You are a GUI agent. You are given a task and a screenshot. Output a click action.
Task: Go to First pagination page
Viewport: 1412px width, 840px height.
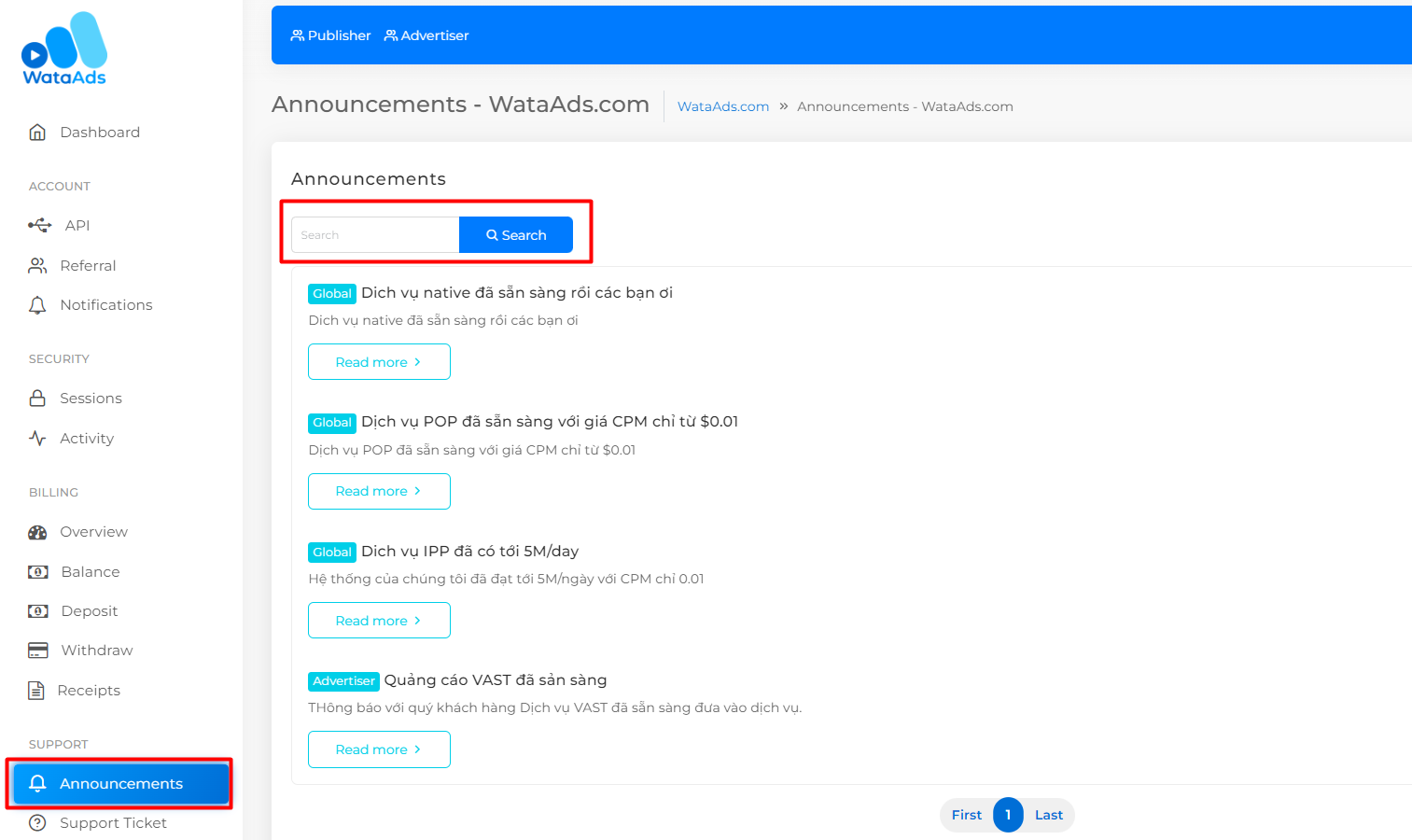click(967, 815)
